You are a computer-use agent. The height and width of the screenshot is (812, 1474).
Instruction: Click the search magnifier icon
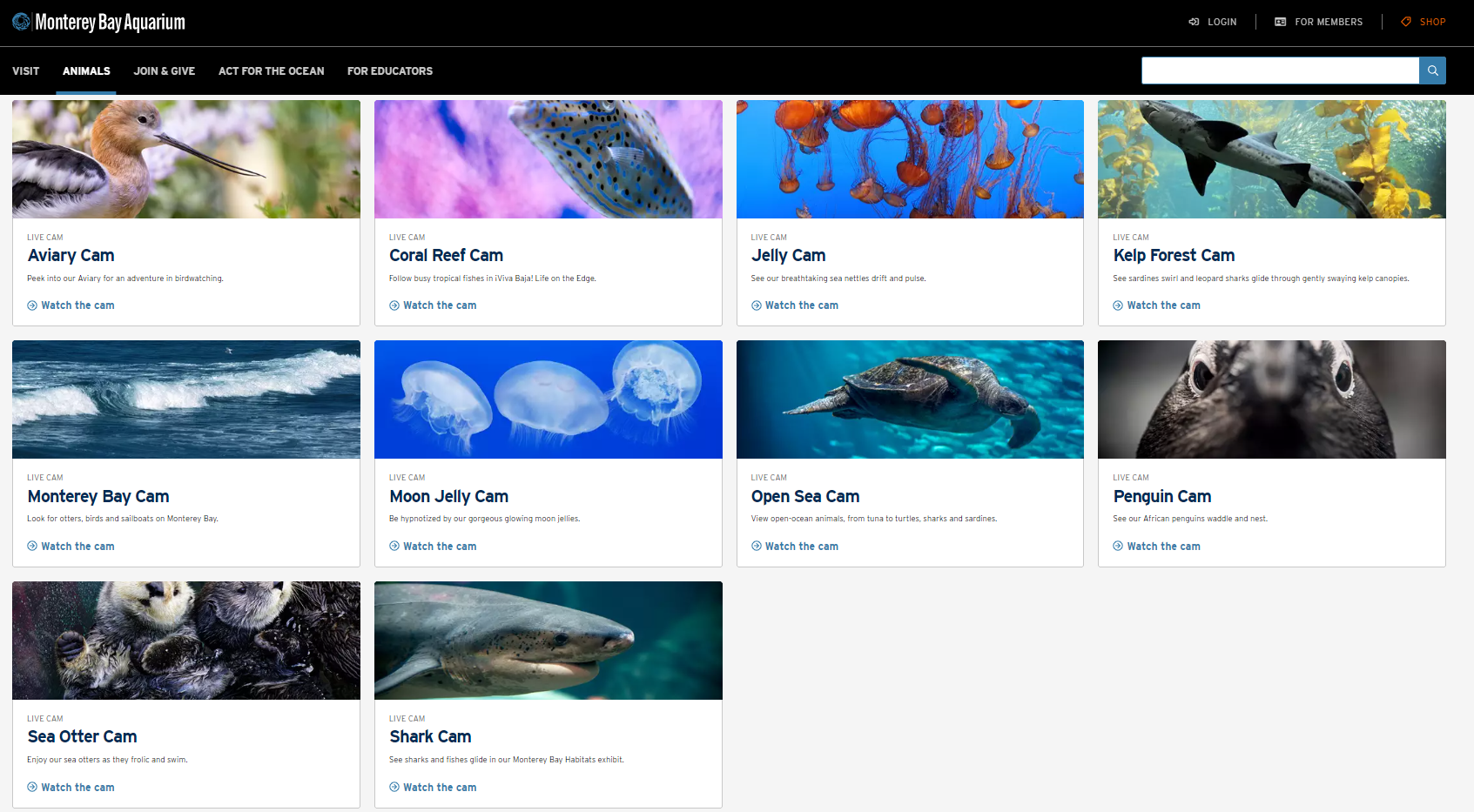pyautogui.click(x=1431, y=70)
